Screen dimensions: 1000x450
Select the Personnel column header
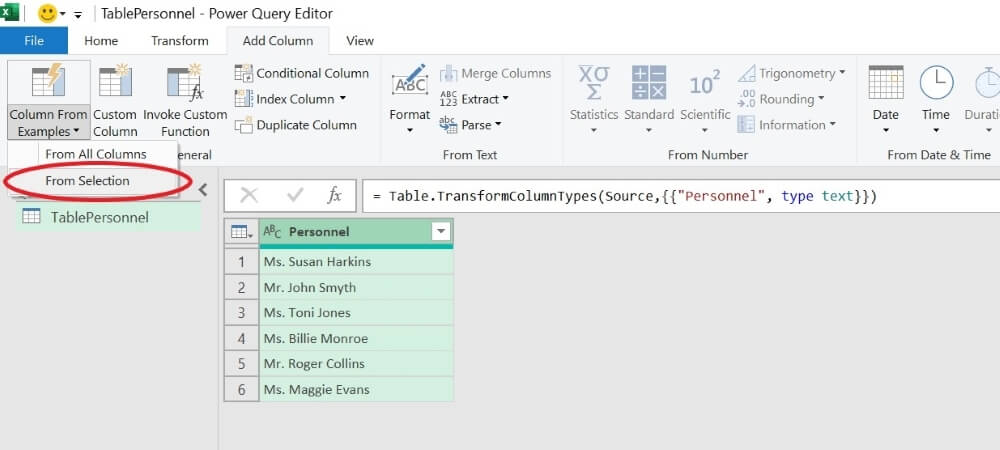tap(356, 233)
